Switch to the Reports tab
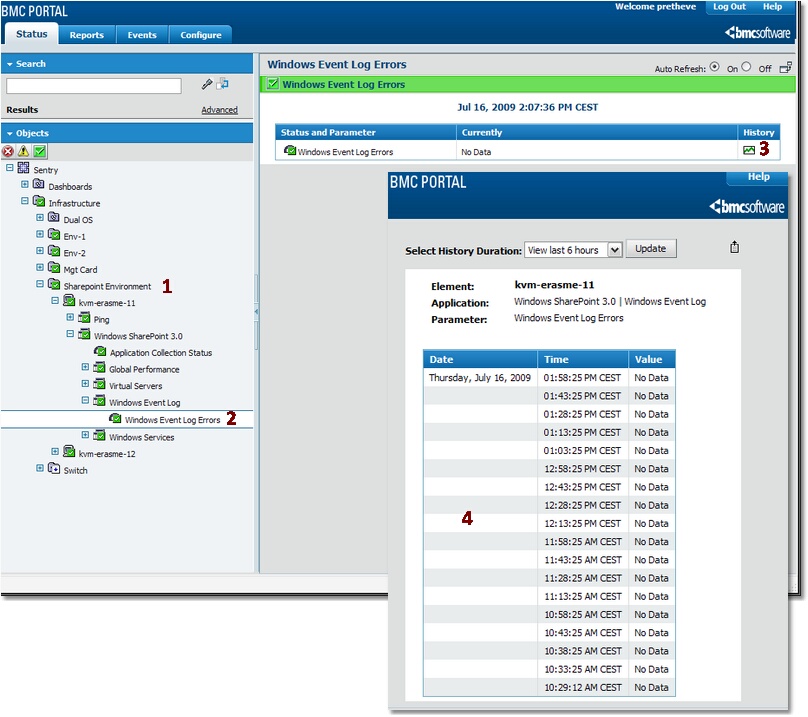The width and height of the screenshot is (808, 717). click(x=87, y=35)
